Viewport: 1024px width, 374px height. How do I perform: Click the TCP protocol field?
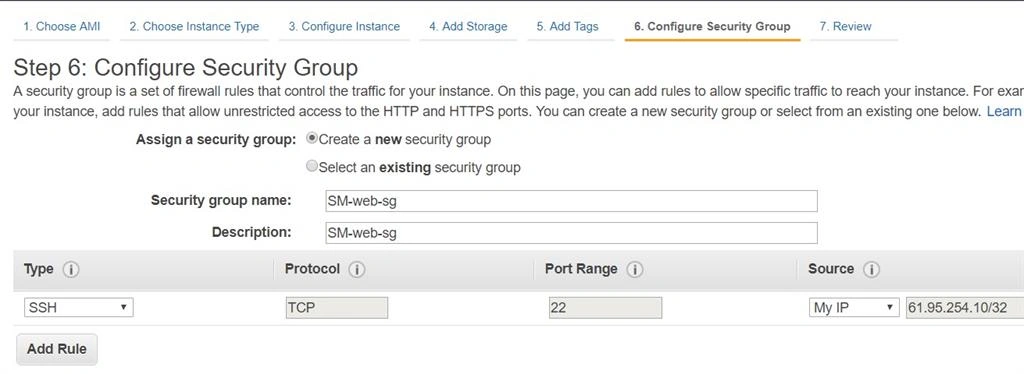tap(337, 307)
